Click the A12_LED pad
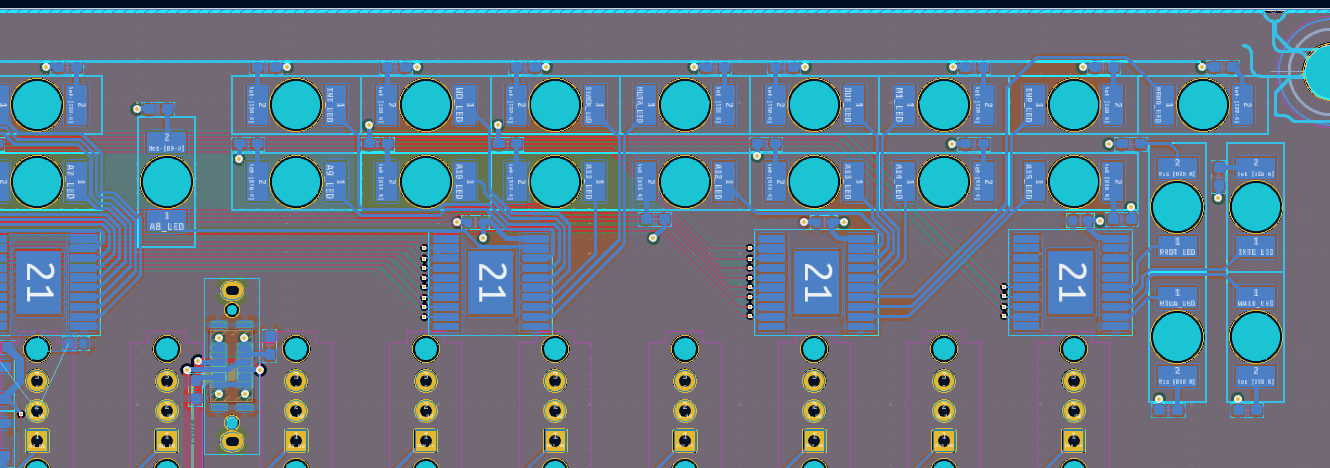The height and width of the screenshot is (468, 1330). [x=724, y=181]
